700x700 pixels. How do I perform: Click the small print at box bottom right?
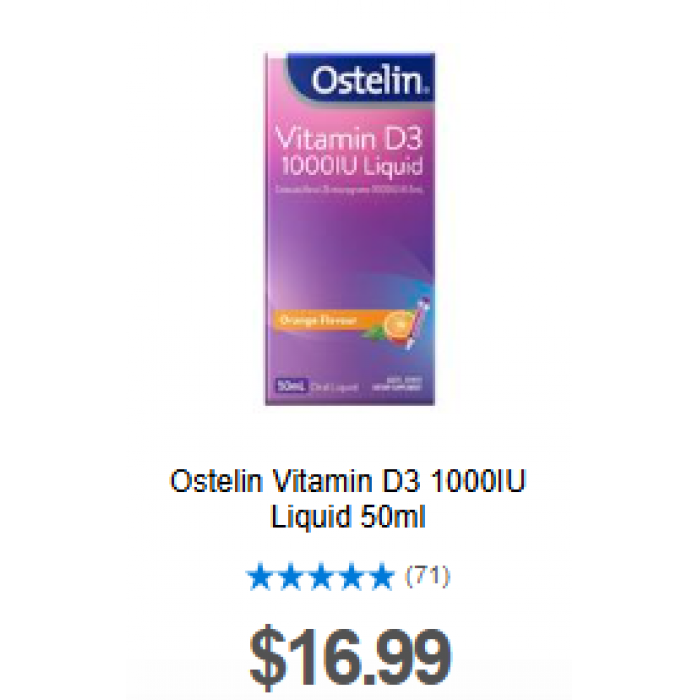(x=396, y=384)
